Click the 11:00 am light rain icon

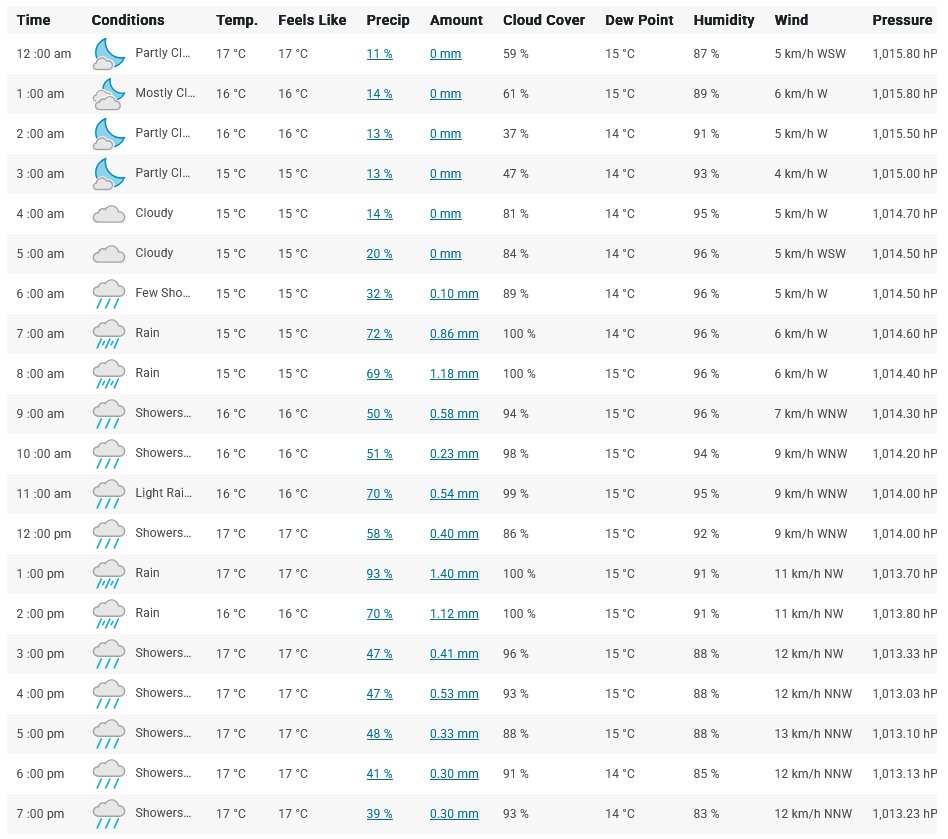click(109, 494)
